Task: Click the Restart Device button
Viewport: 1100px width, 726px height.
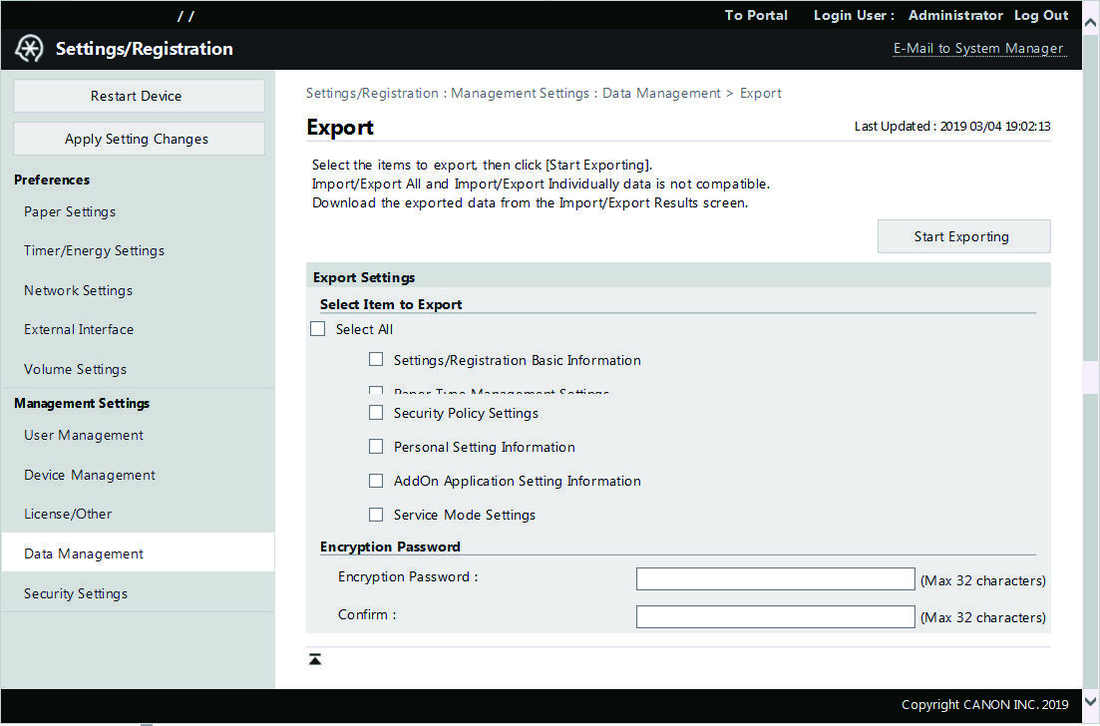Action: pos(139,96)
